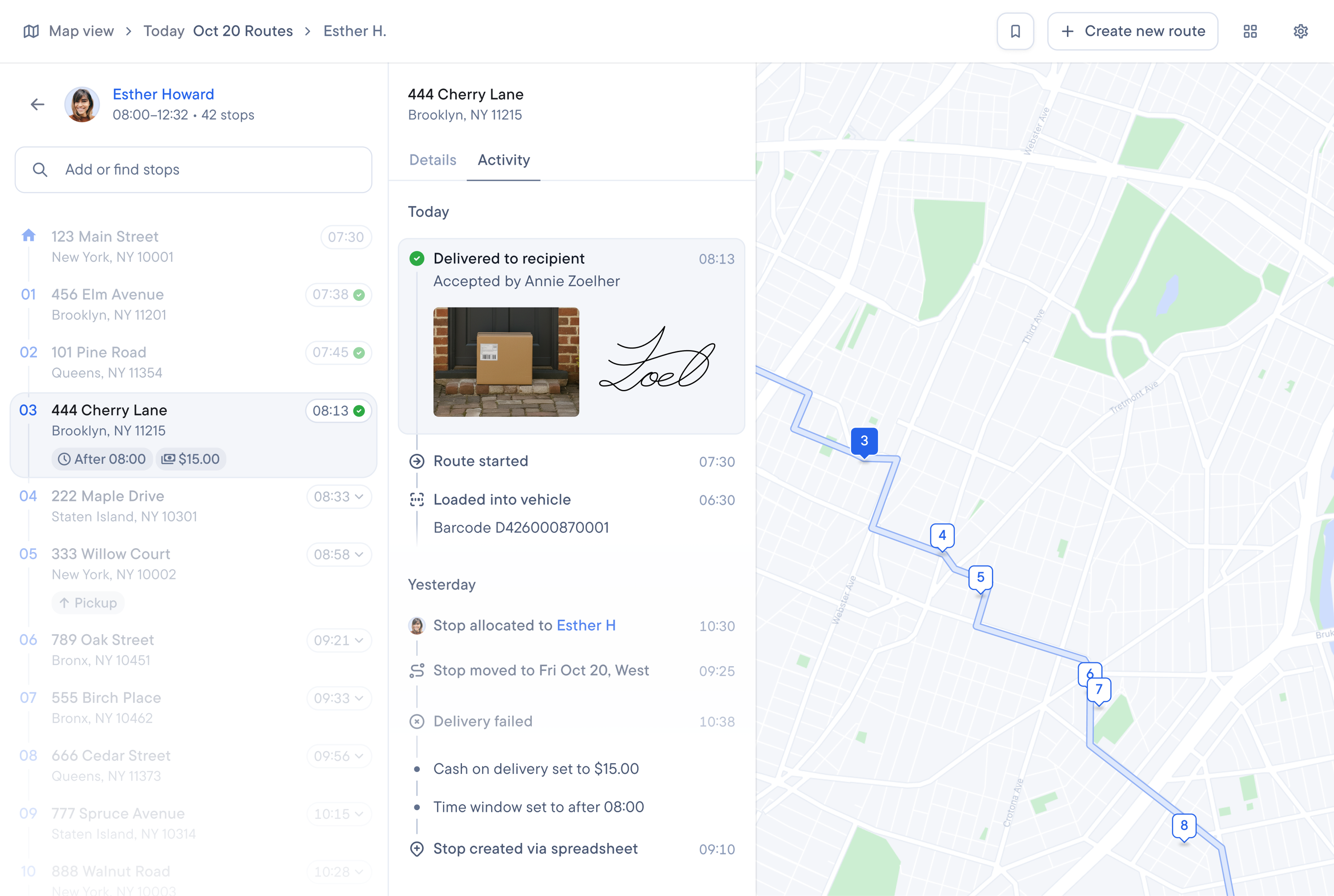Open the recipient signature image
1334x896 pixels.
click(x=657, y=359)
